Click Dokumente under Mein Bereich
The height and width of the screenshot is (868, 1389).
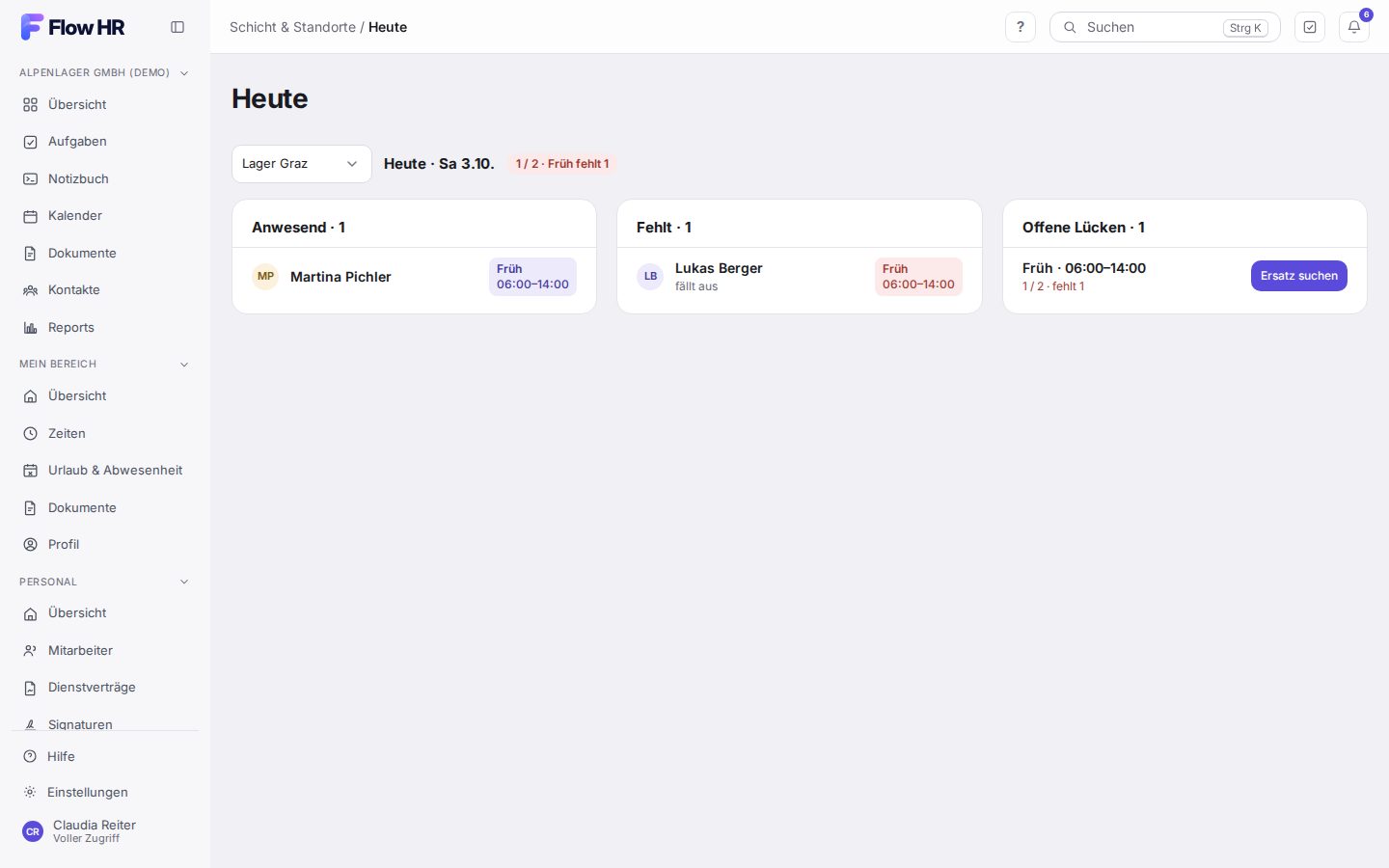(x=104, y=507)
